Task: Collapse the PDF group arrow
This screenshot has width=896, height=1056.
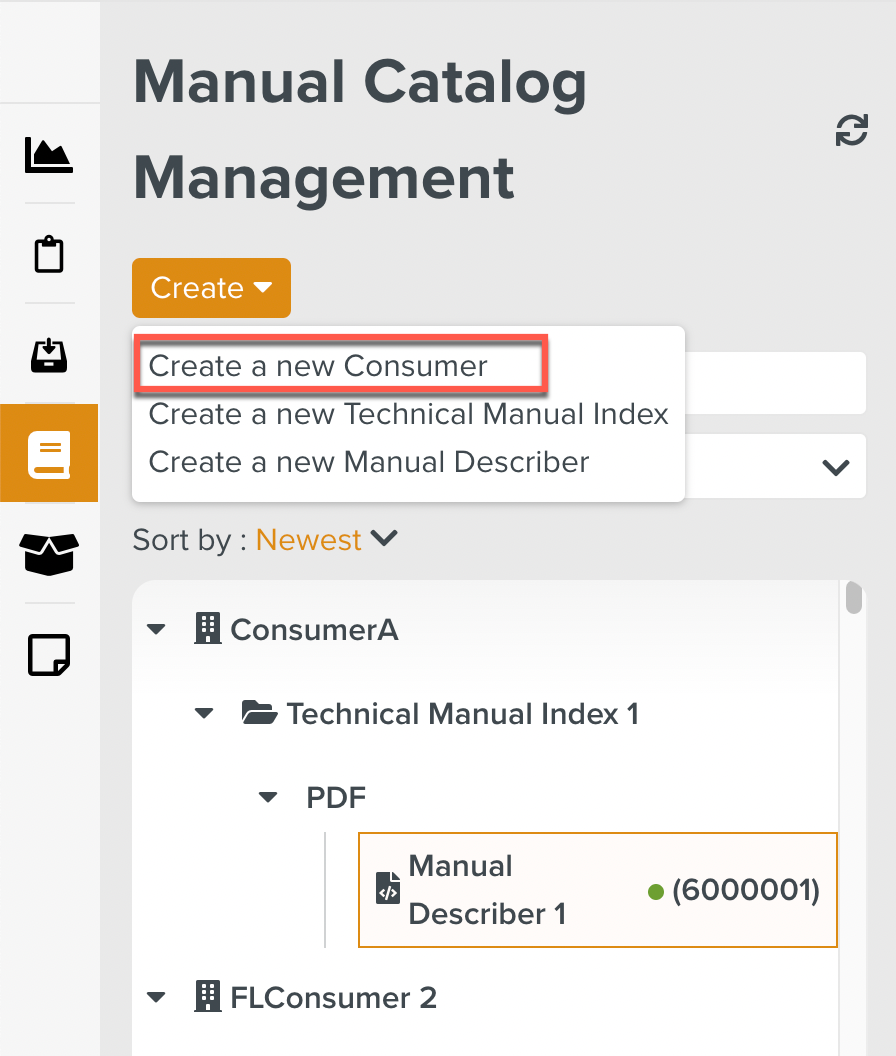Action: [x=267, y=797]
